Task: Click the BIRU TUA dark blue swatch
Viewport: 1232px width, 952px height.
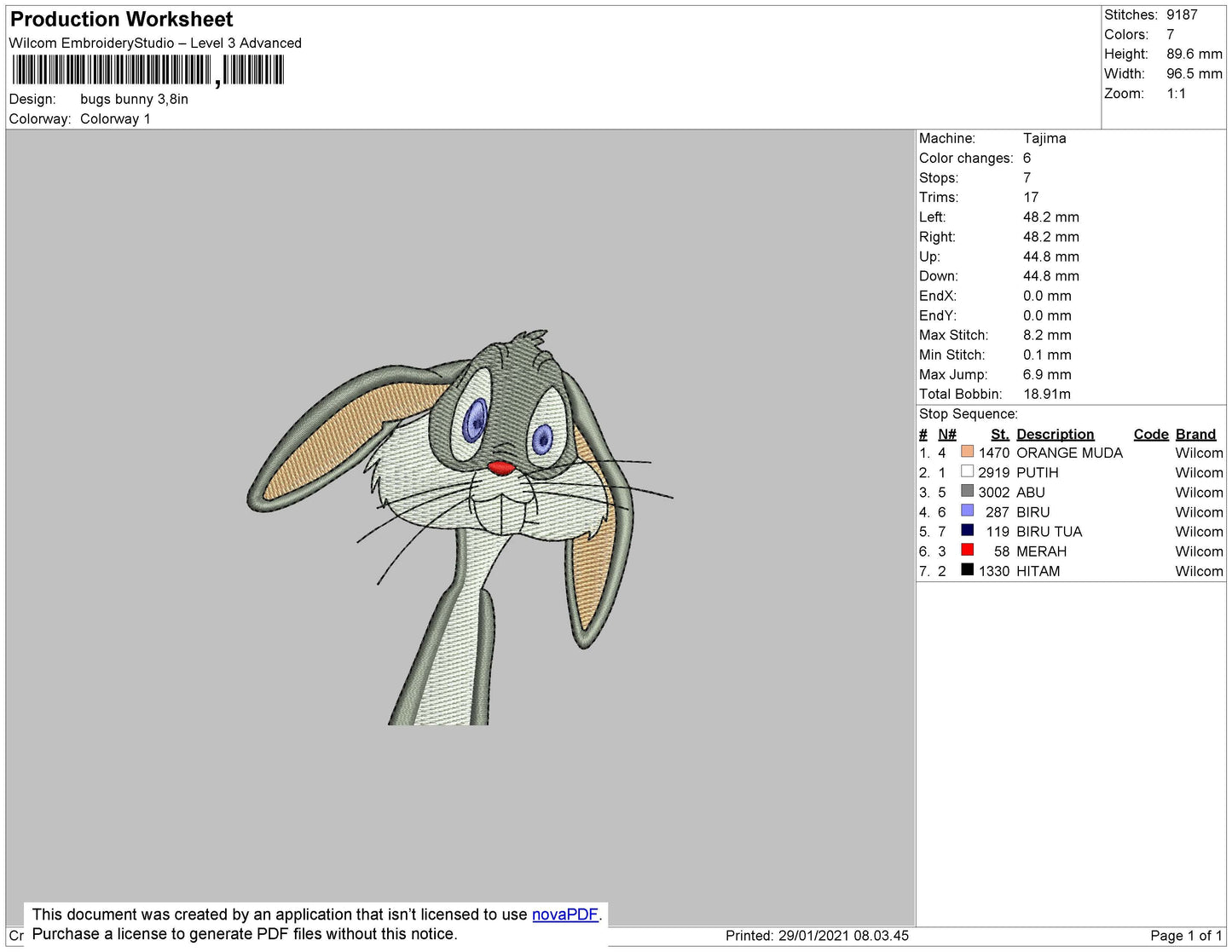Action: pyautogui.click(x=967, y=530)
